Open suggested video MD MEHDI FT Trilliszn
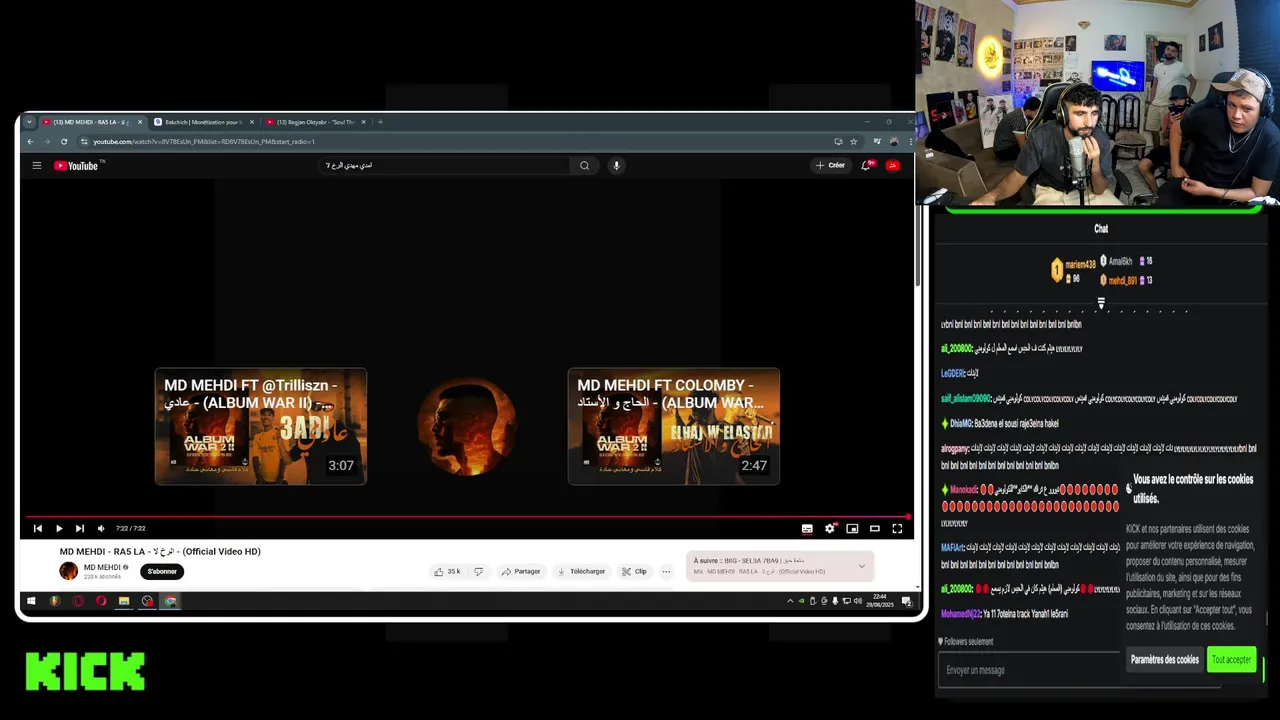This screenshot has height=720, width=1280. pos(261,427)
